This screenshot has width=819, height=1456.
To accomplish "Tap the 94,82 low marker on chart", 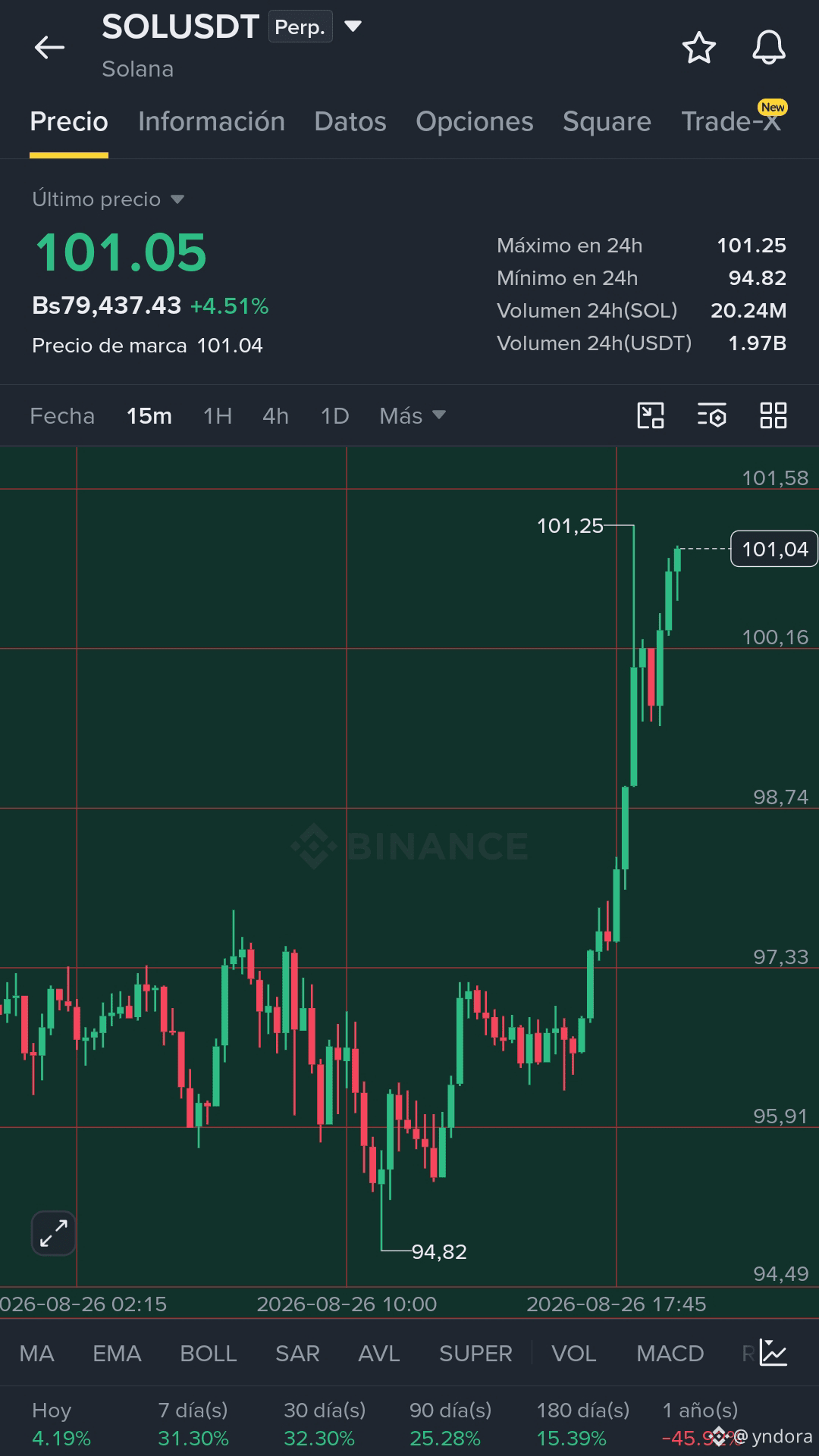I will pyautogui.click(x=439, y=1251).
